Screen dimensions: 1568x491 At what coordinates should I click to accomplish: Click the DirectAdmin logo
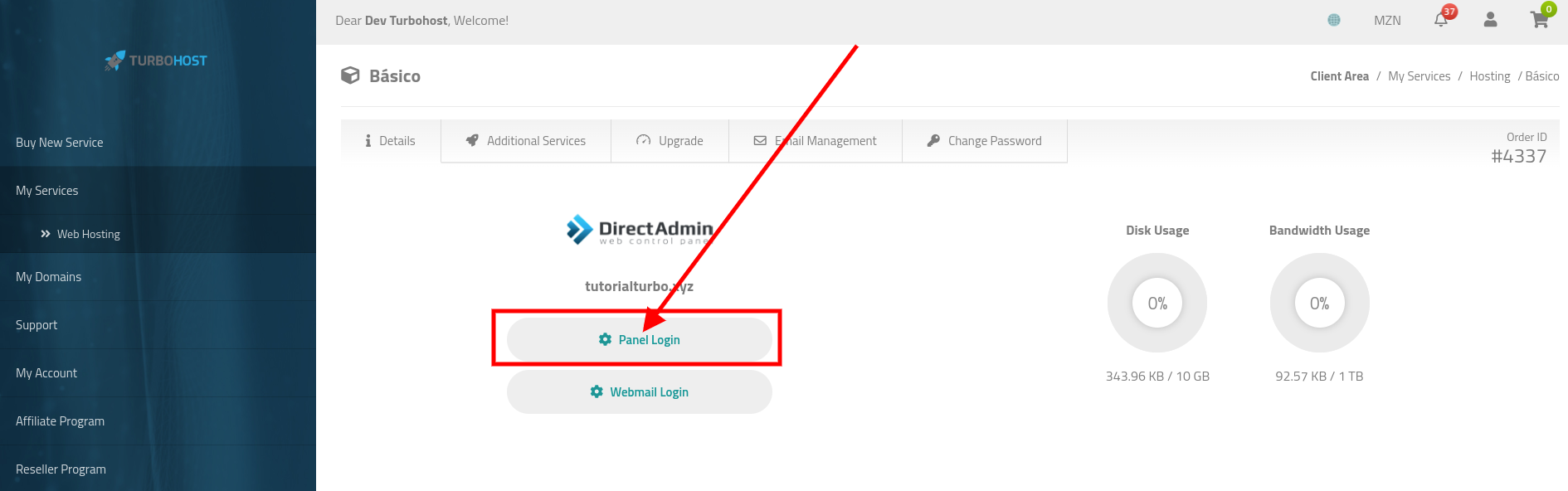tap(639, 230)
